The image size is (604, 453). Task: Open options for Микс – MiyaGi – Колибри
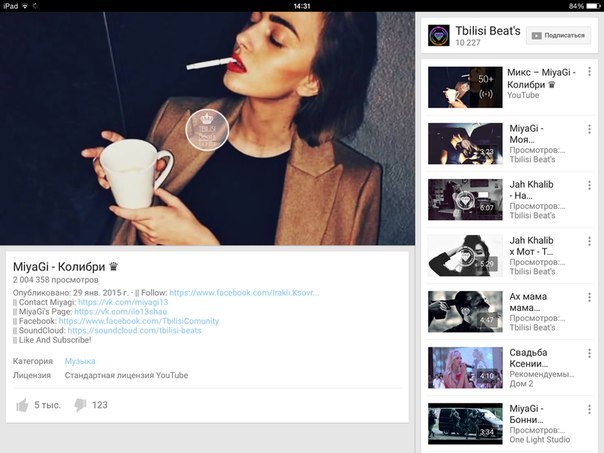point(590,72)
